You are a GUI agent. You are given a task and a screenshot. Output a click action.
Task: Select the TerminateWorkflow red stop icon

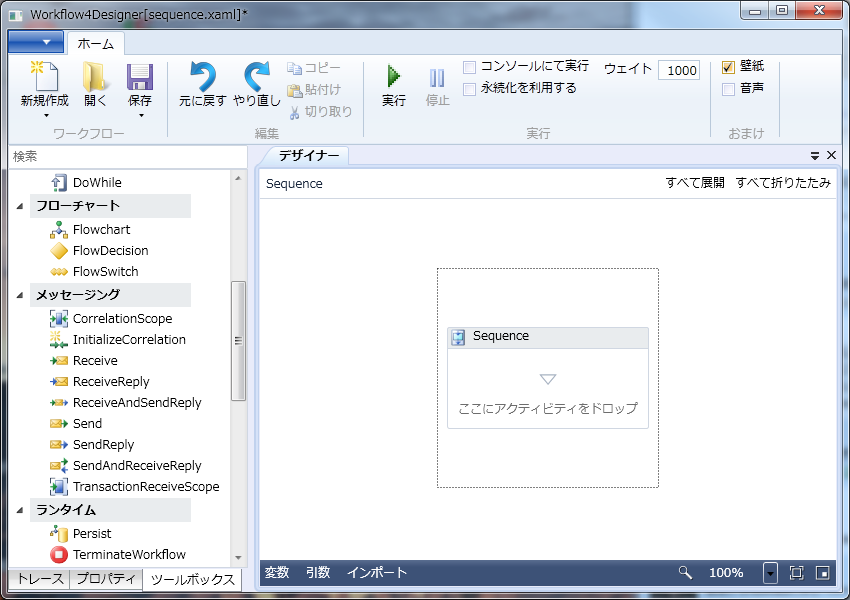(59, 554)
